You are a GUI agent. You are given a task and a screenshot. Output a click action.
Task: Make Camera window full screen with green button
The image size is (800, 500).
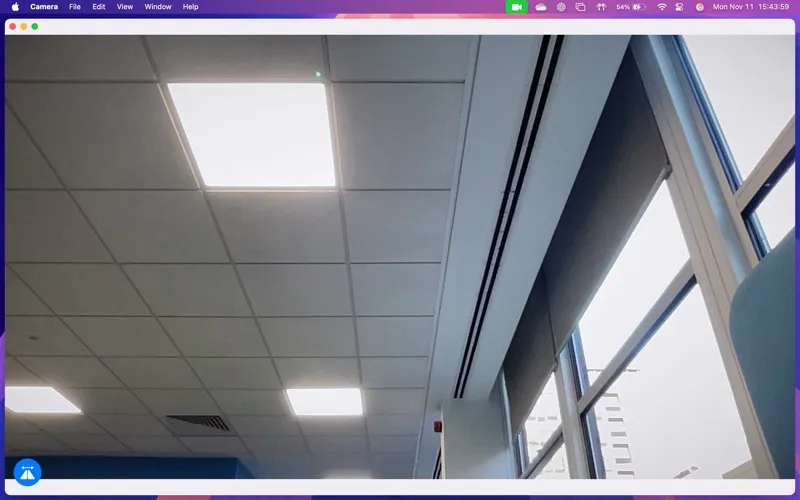(x=35, y=27)
